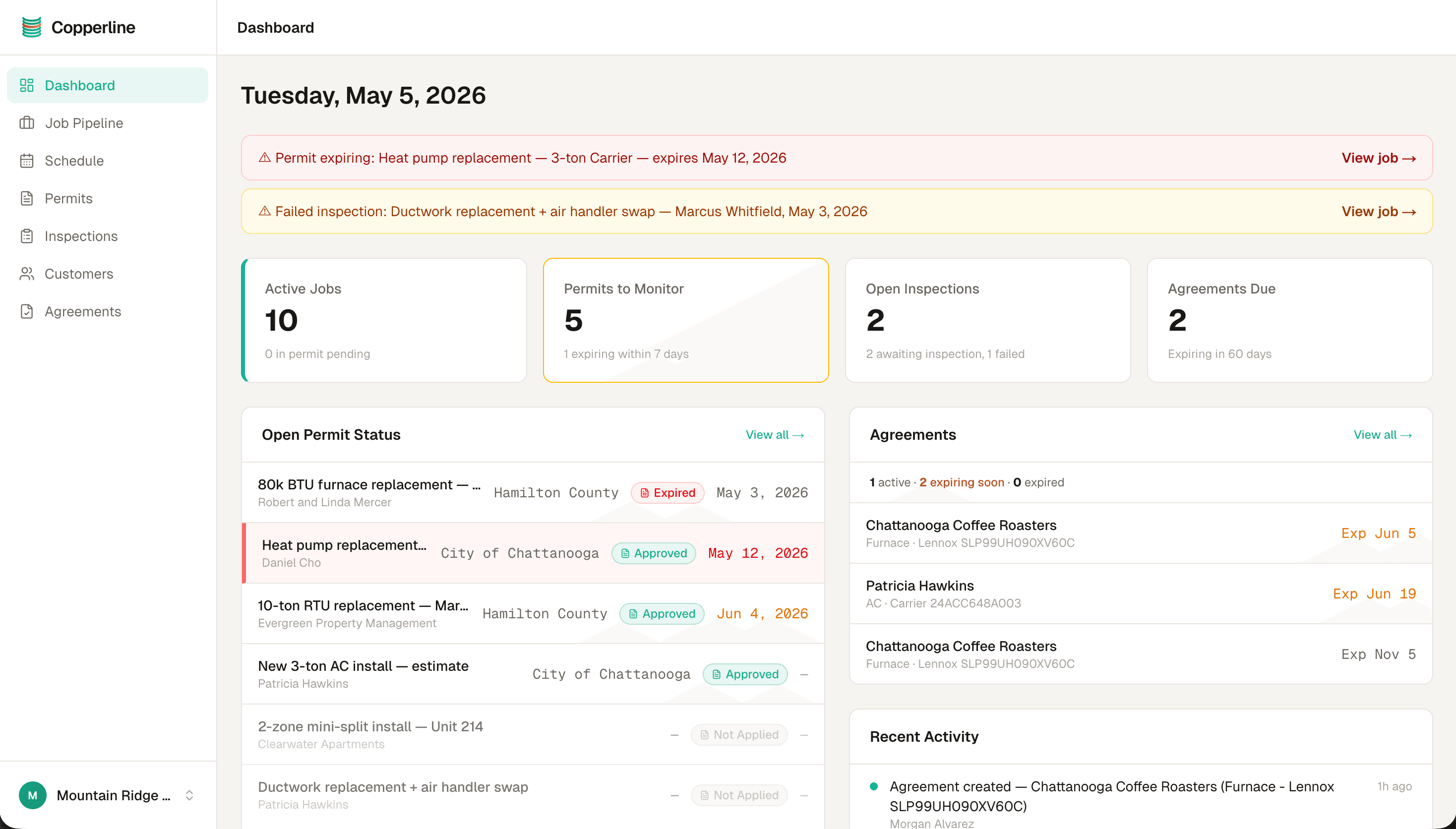
Task: Click the Dashboard page title in header
Action: pyautogui.click(x=276, y=27)
